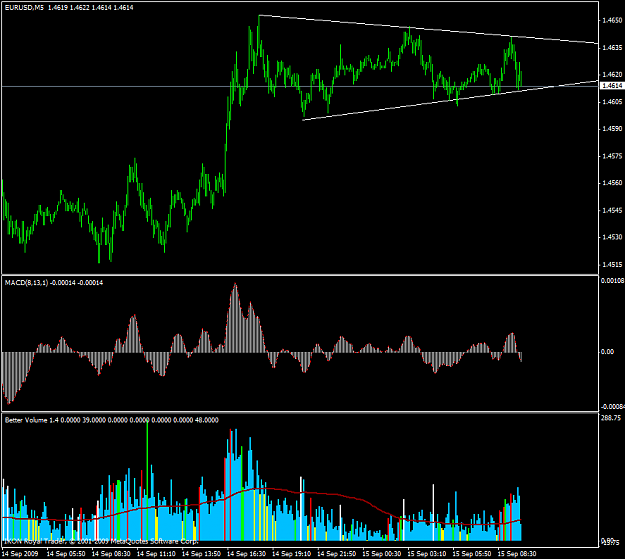Image resolution: width=625 pixels, height=559 pixels.
Task: Click the 14 Sep 21:50 time label
Action: [336, 554]
